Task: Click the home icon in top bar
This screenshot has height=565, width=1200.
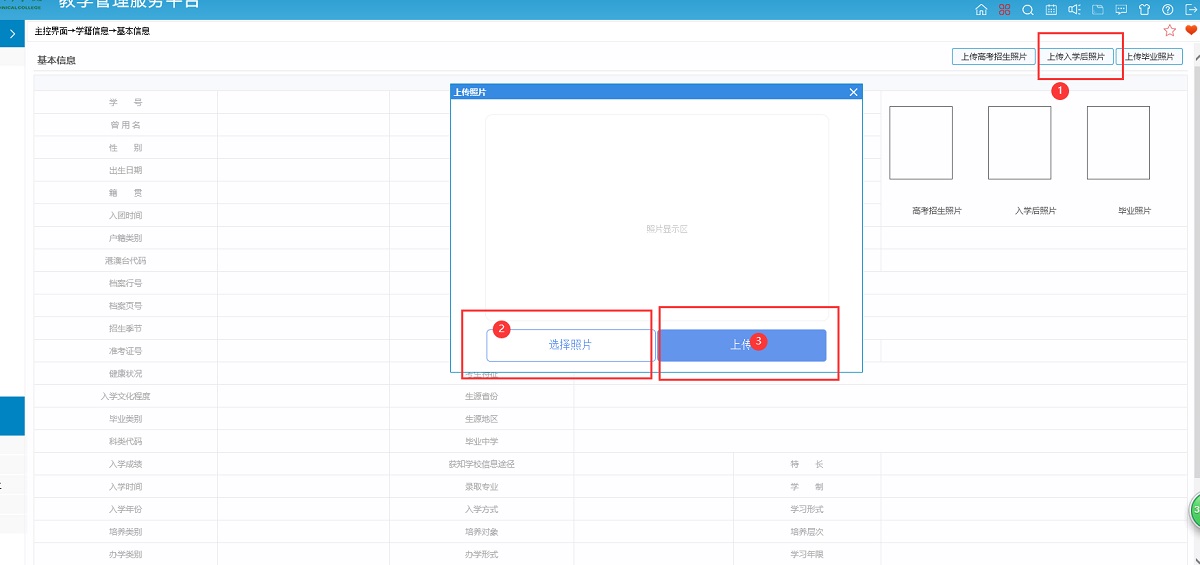Action: 981,10
